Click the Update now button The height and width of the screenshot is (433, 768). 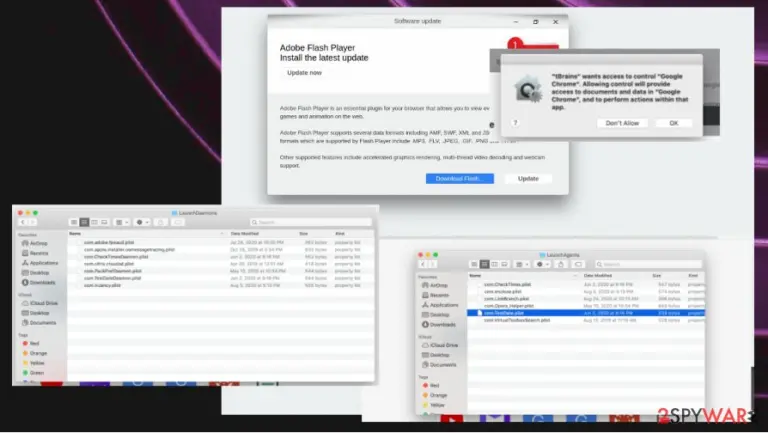304,72
